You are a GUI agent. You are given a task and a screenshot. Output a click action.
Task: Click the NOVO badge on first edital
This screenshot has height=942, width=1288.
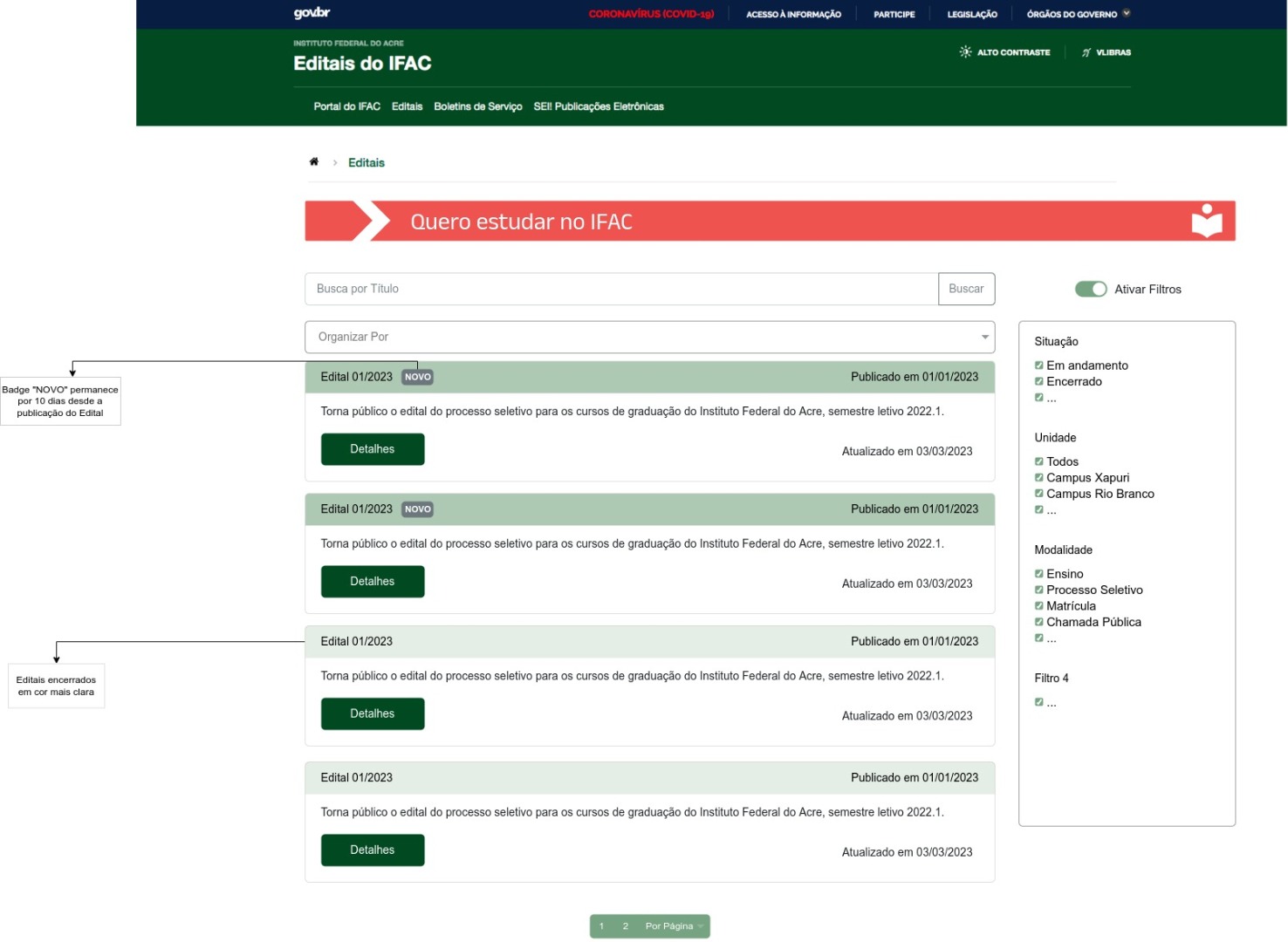point(418,378)
